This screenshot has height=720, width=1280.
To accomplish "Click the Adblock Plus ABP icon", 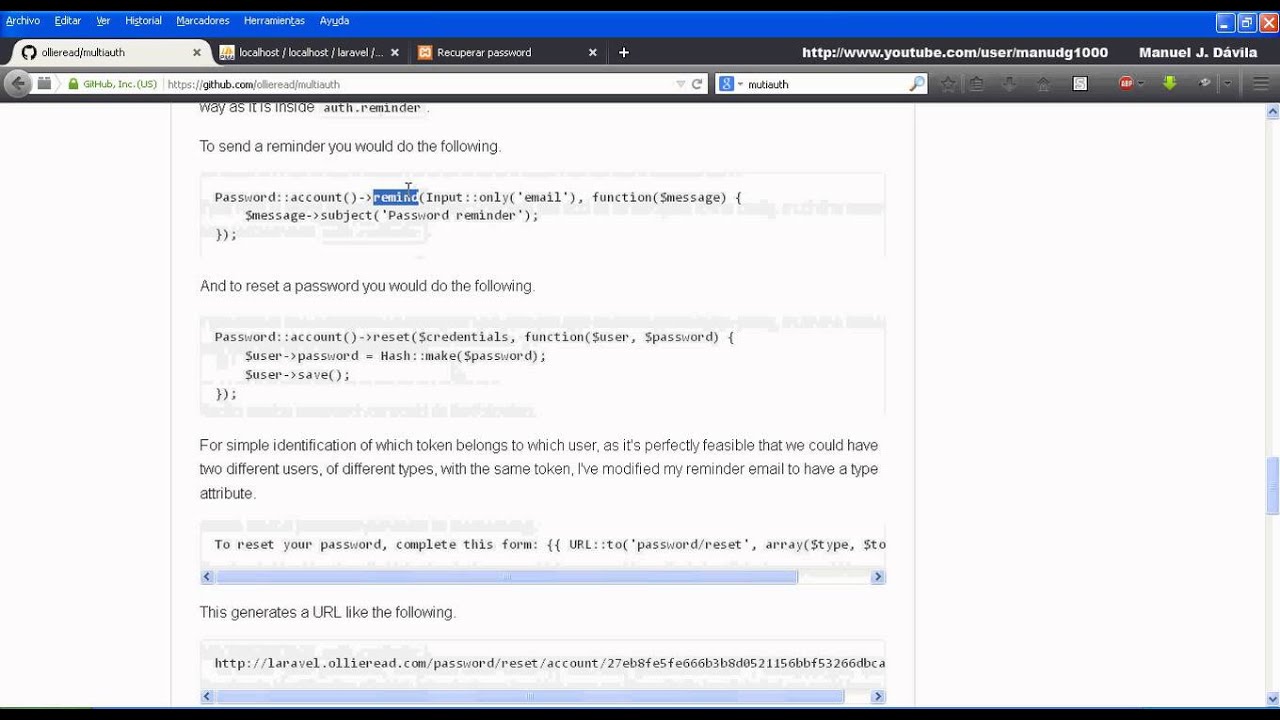I will click(1126, 84).
